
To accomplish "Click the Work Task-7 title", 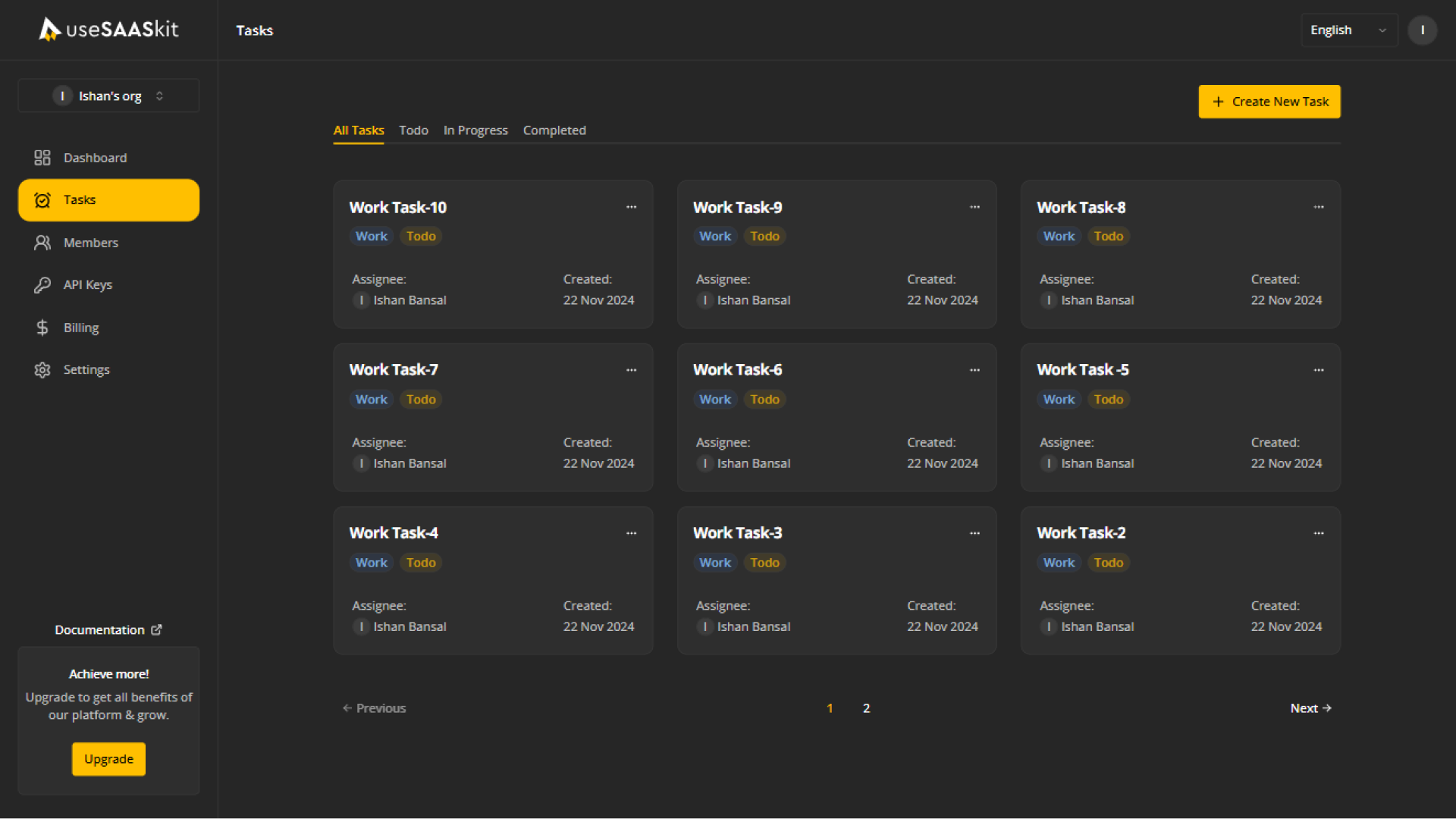I will tap(394, 370).
